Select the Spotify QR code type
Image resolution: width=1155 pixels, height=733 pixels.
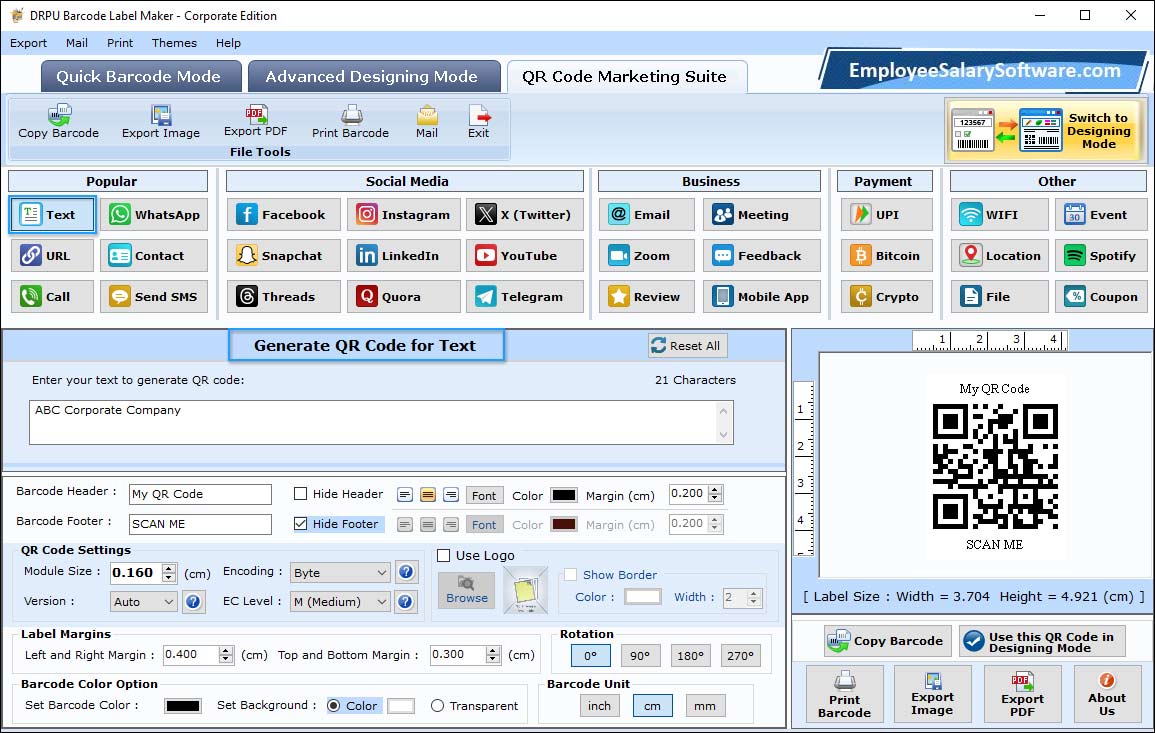coord(1101,256)
